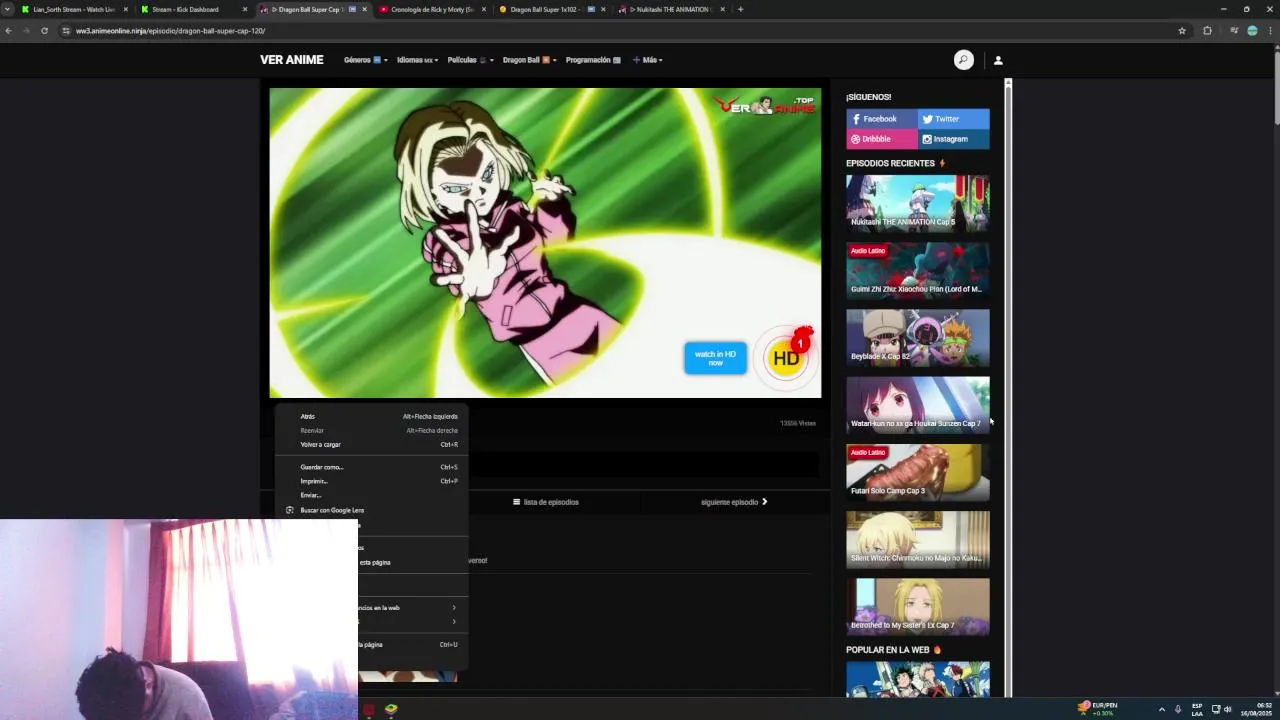The height and width of the screenshot is (720, 1280).
Task: Reload the page with toolbar refresh icon
Action: pos(44,31)
